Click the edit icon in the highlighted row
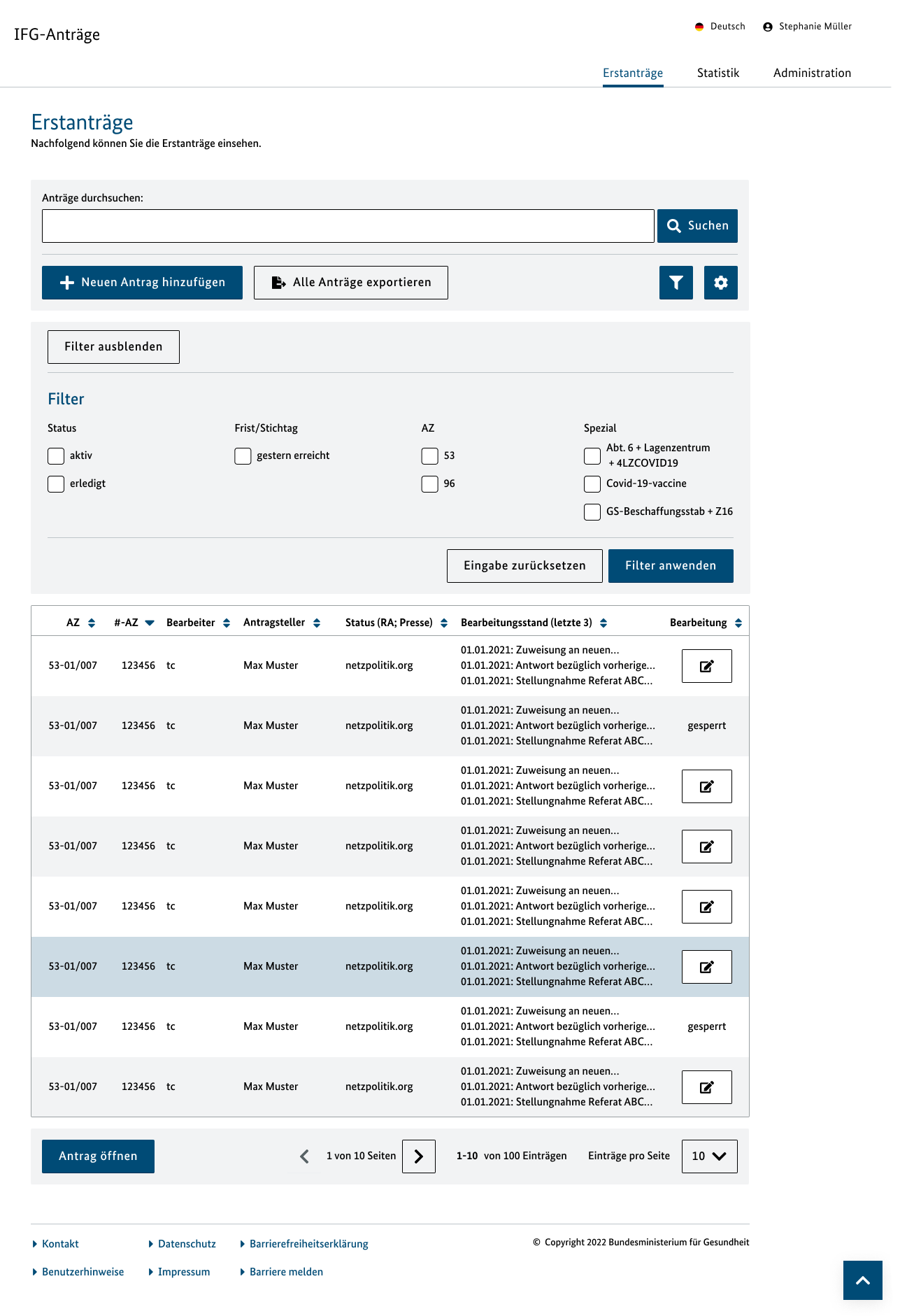Image resolution: width=900 pixels, height=1316 pixels. click(x=706, y=967)
